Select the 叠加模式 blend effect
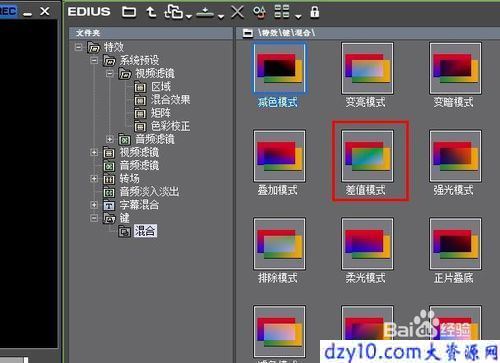 click(x=279, y=163)
